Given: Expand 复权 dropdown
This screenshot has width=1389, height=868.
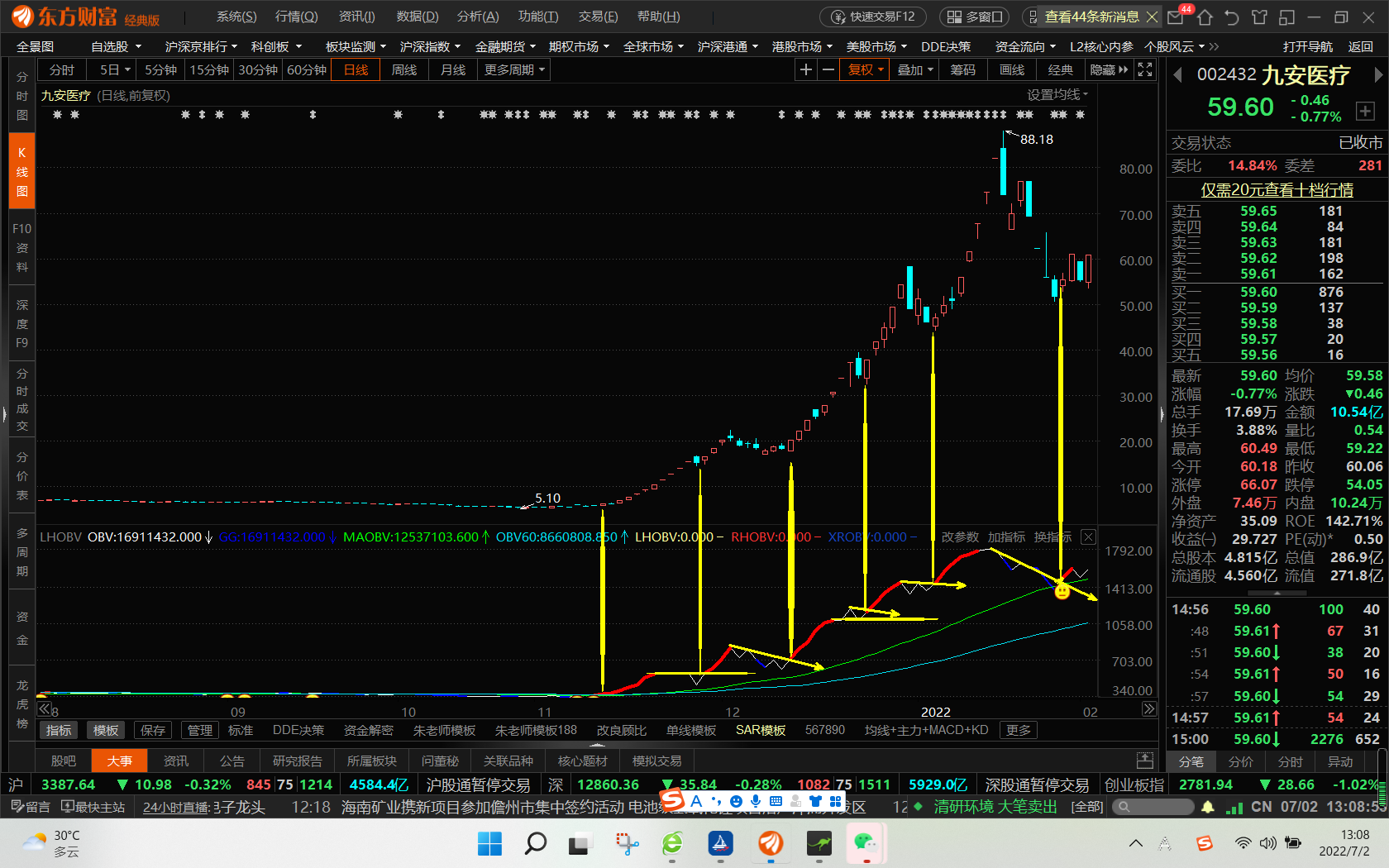Looking at the screenshot, I should click(866, 70).
